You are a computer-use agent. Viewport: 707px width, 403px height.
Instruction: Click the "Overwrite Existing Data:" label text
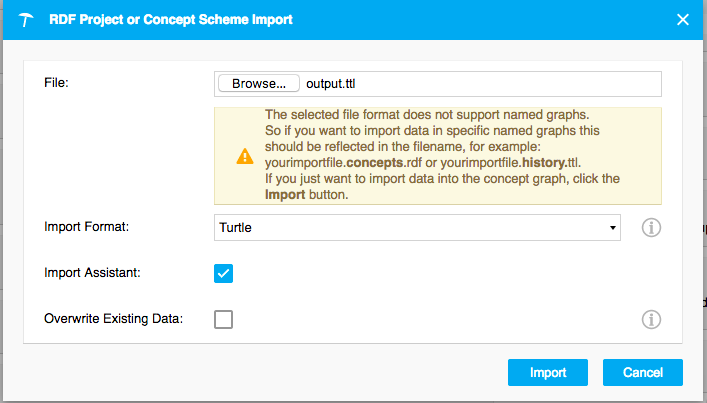(x=114, y=319)
